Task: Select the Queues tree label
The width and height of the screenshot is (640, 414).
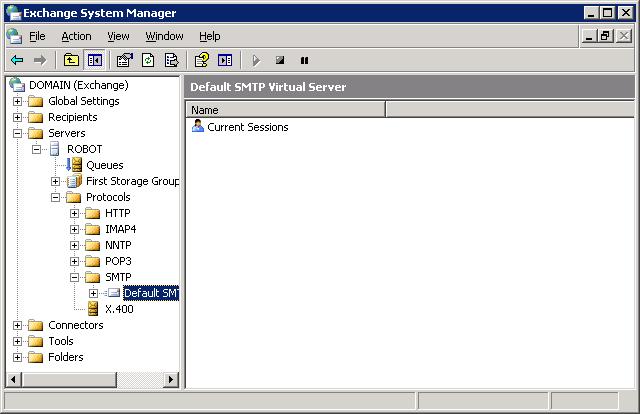Action: (105, 165)
